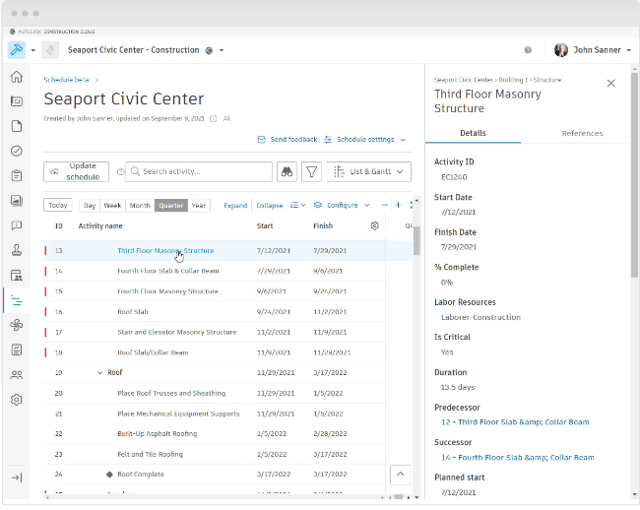Open the filter funnel button
Viewport: 640px width, 510px height.
pos(311,172)
